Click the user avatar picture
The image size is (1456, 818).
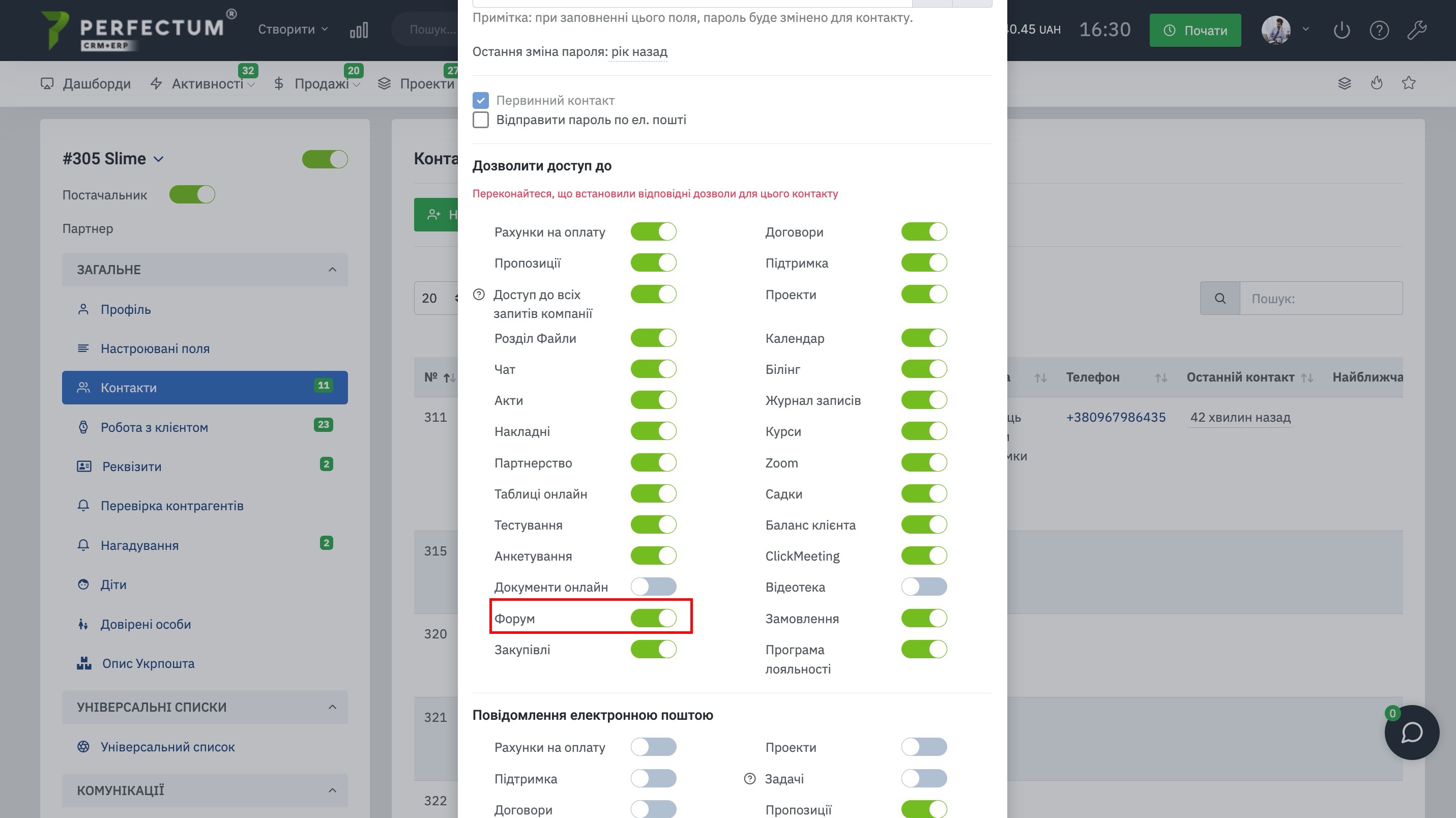(1276, 30)
